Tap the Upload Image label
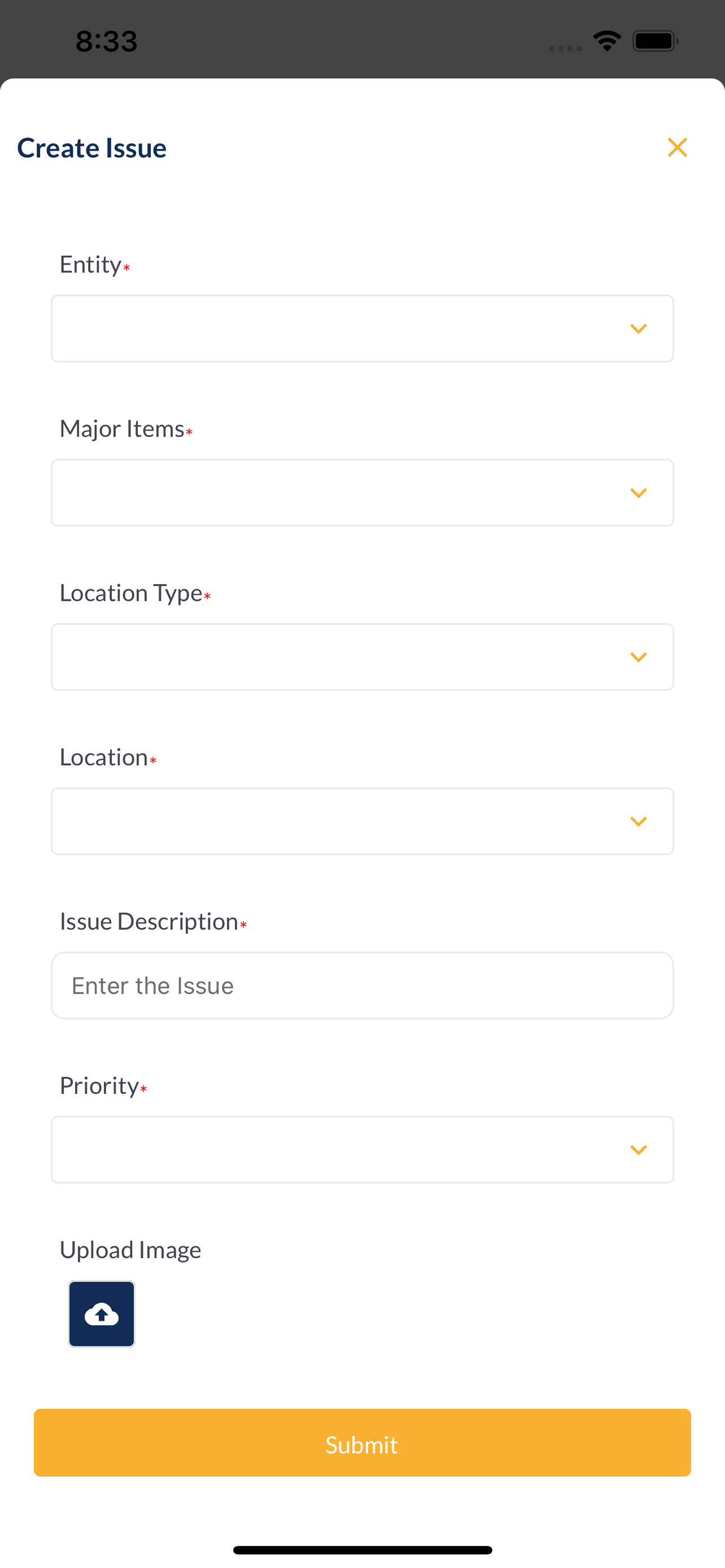 coord(130,1250)
